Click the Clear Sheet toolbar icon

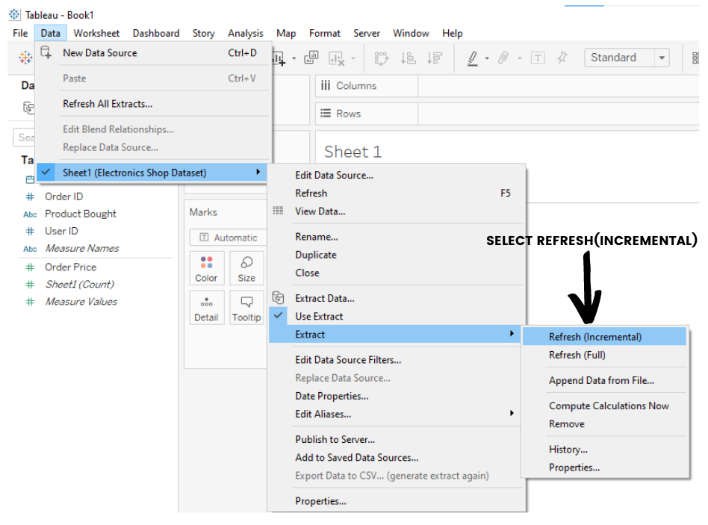coord(337,58)
